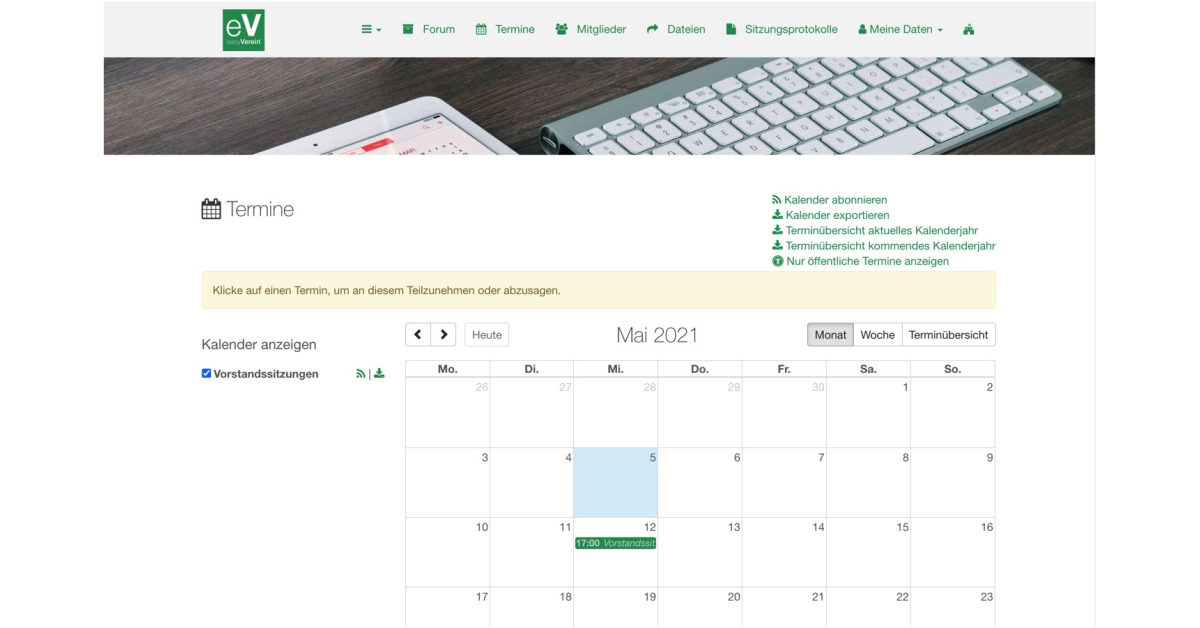Image resolution: width=1200 pixels, height=628 pixels.
Task: Show only public appointments via Nur öffentliche Termine
Action: click(860, 261)
